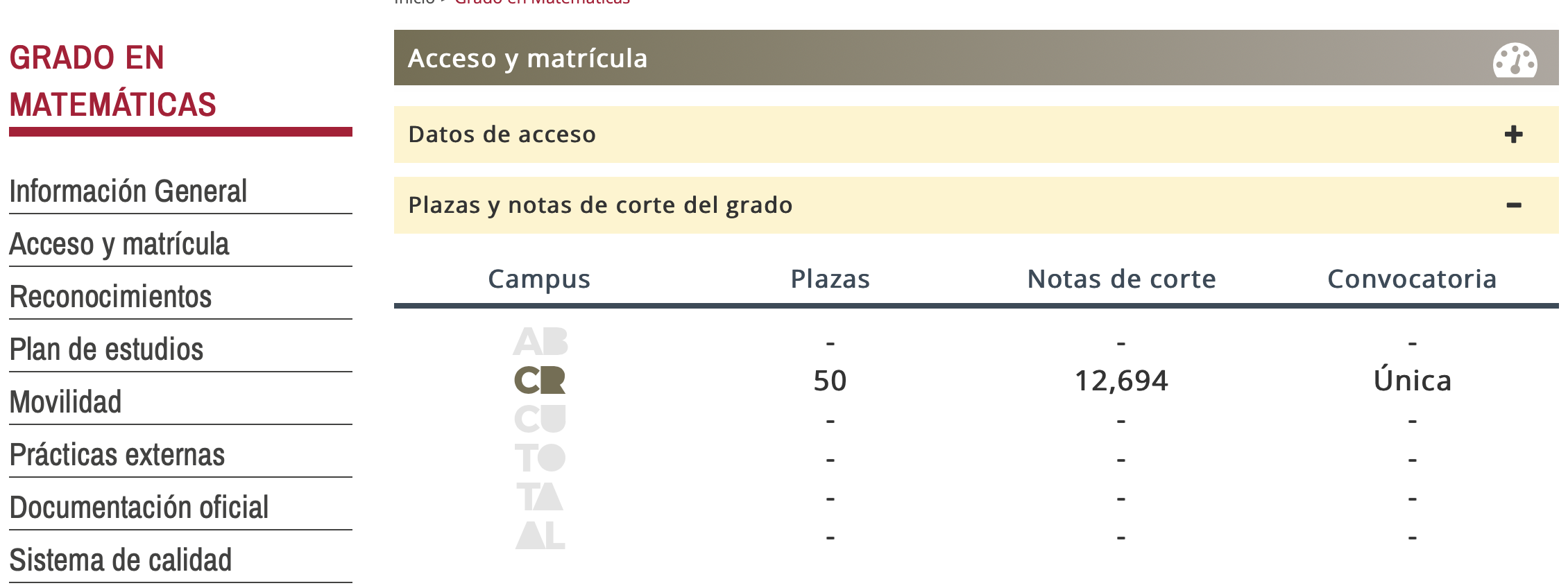
Task: Toggle the AL campus selector
Action: click(x=541, y=535)
